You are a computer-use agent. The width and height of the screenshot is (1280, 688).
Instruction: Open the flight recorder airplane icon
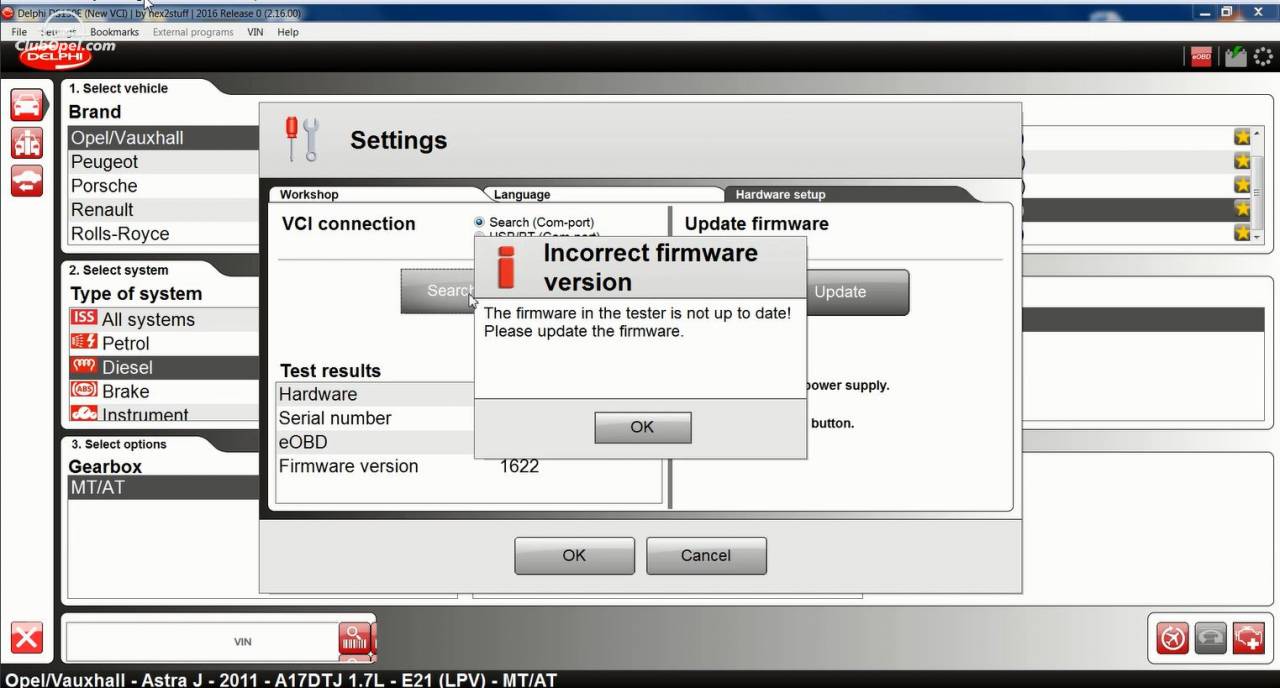point(1173,637)
